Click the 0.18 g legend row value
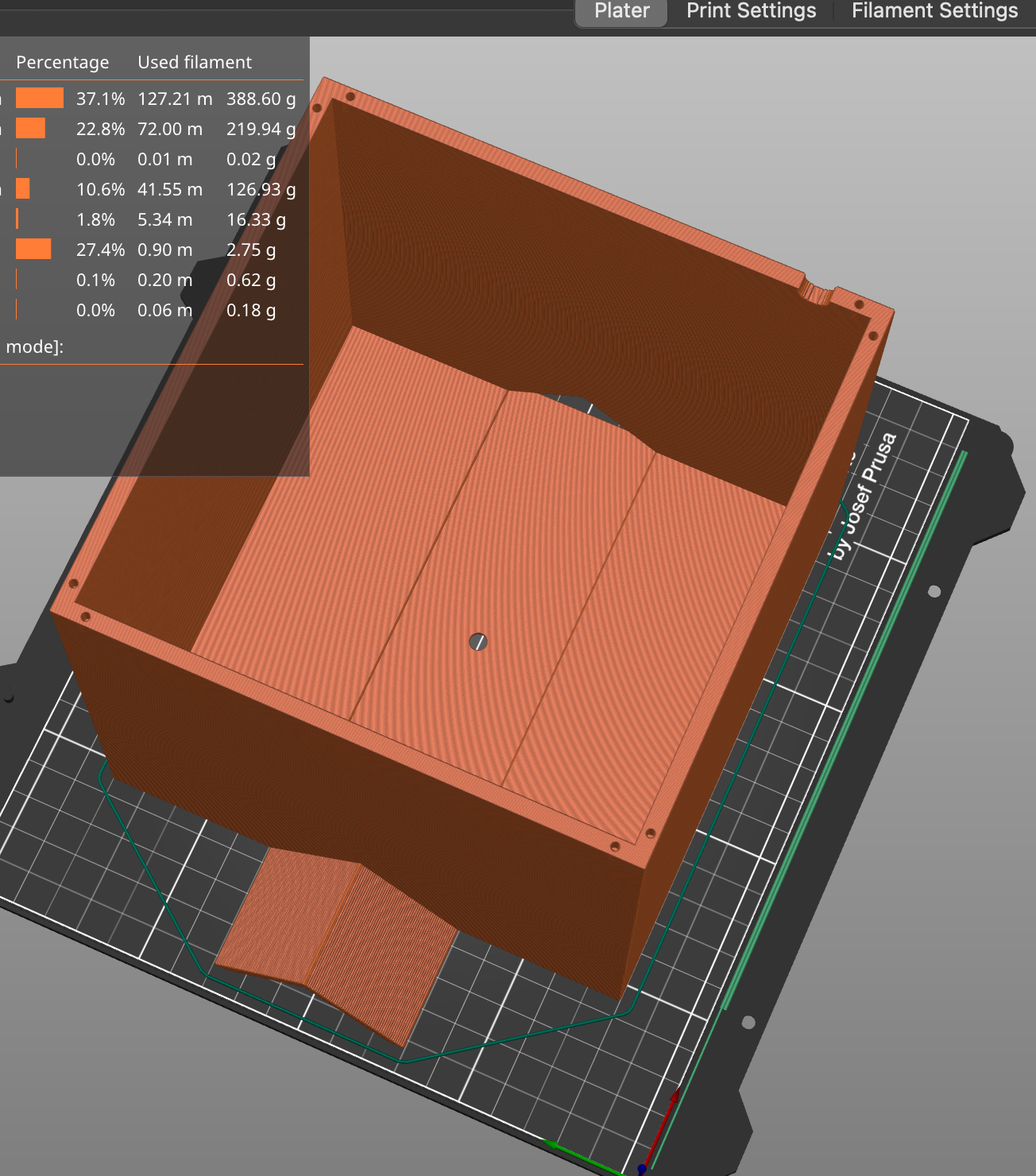 251,310
